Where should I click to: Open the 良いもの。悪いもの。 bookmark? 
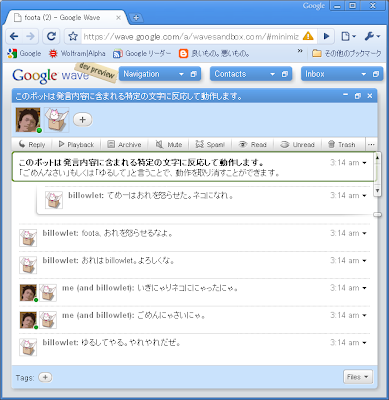(214, 53)
